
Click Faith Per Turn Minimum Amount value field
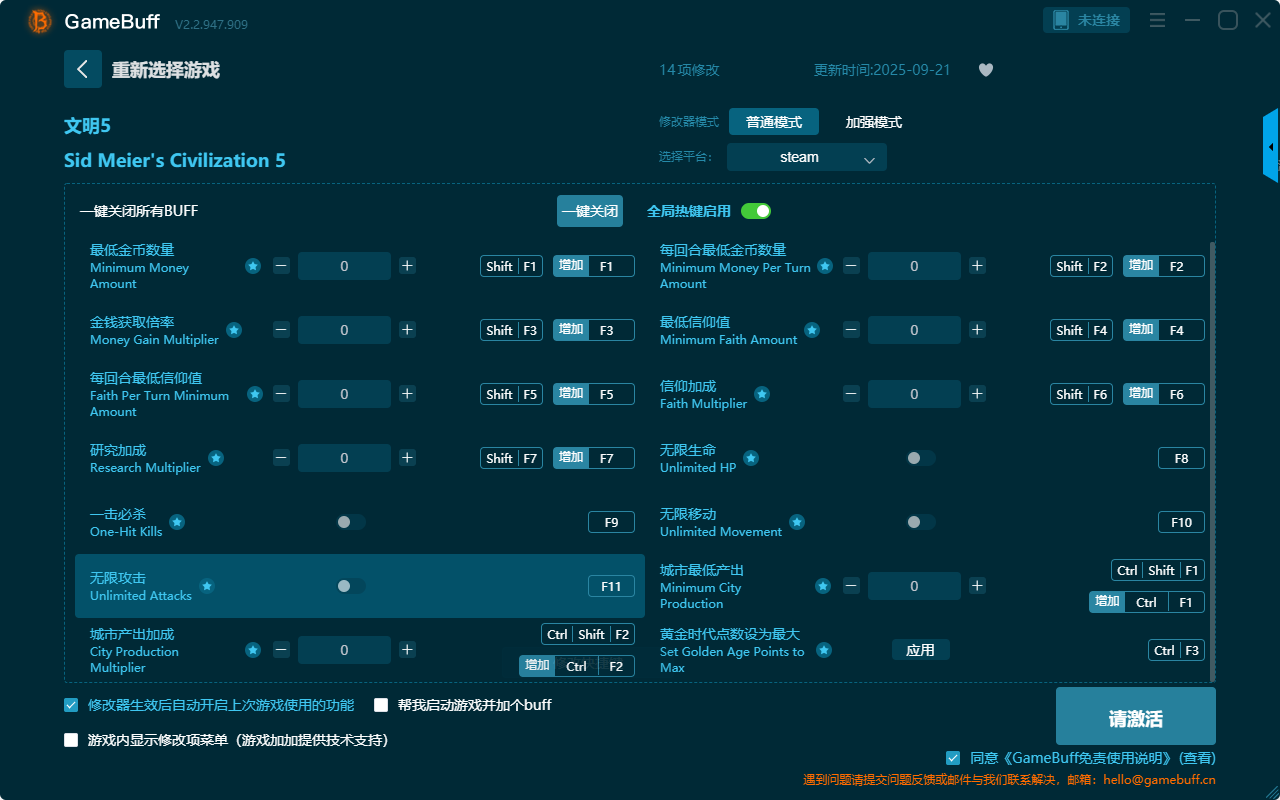[x=344, y=394]
